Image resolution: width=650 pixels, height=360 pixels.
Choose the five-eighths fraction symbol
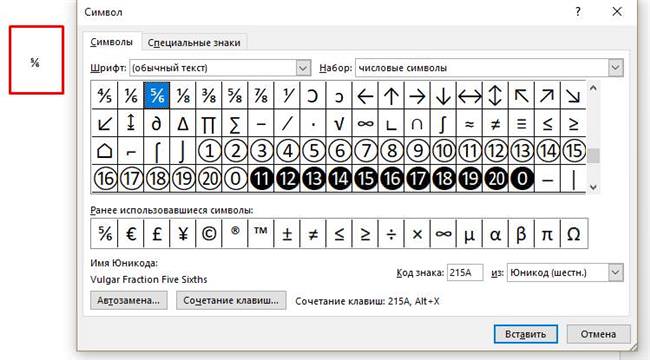[x=235, y=96]
